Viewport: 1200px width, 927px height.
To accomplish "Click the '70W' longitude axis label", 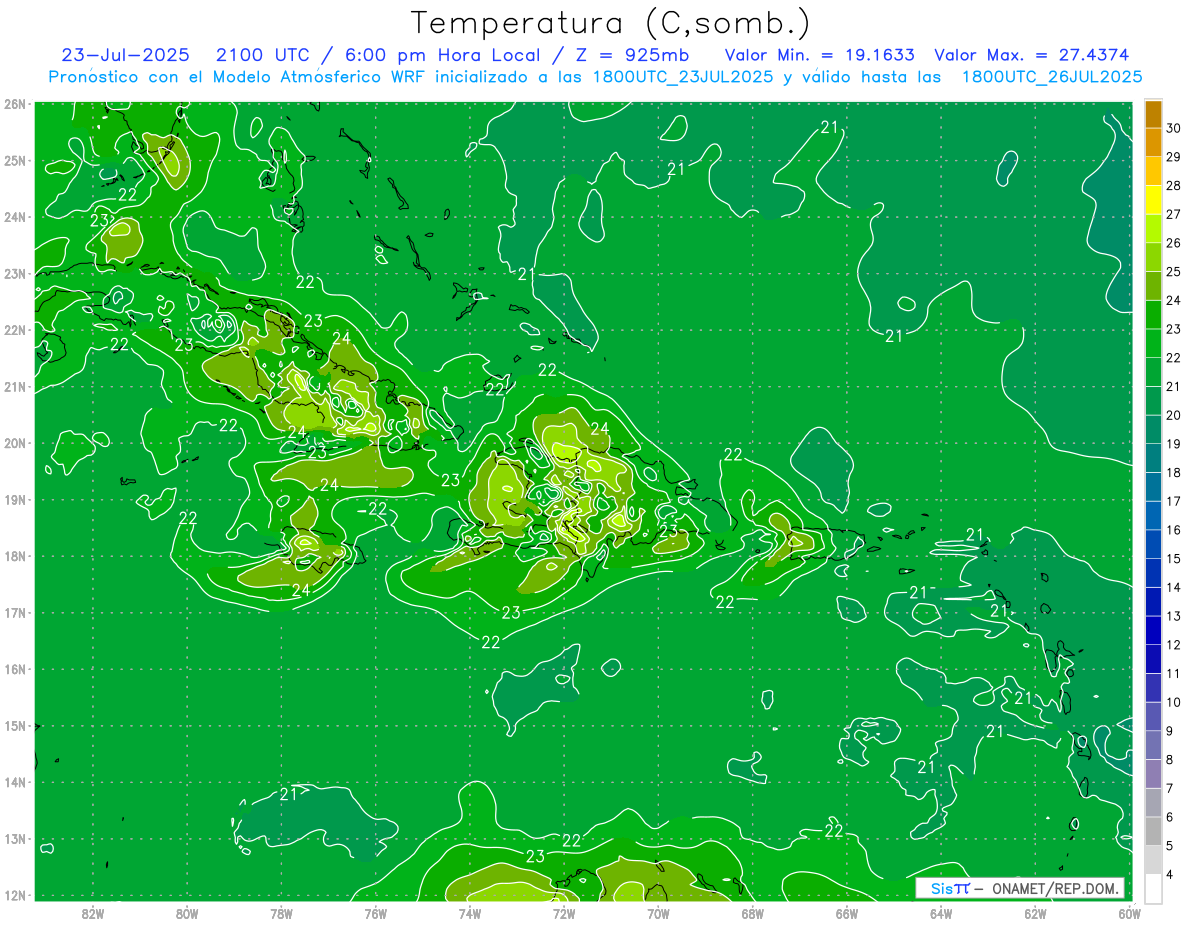I will 658,913.
